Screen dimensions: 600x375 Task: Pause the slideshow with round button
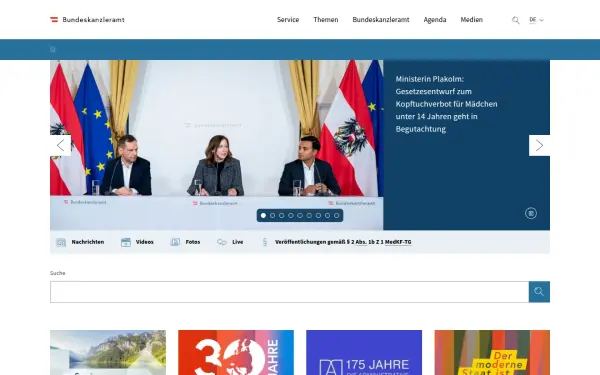click(x=531, y=213)
